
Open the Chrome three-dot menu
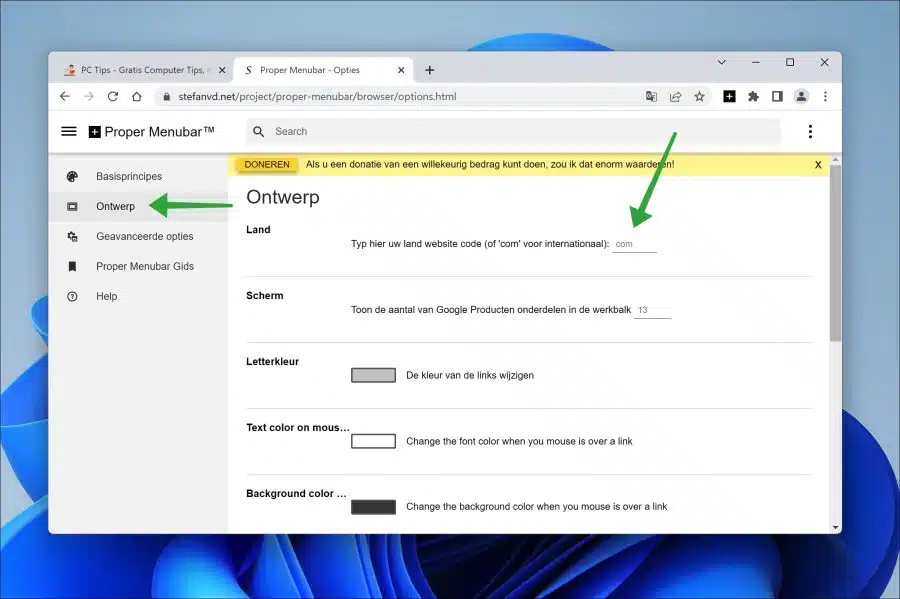tap(825, 96)
